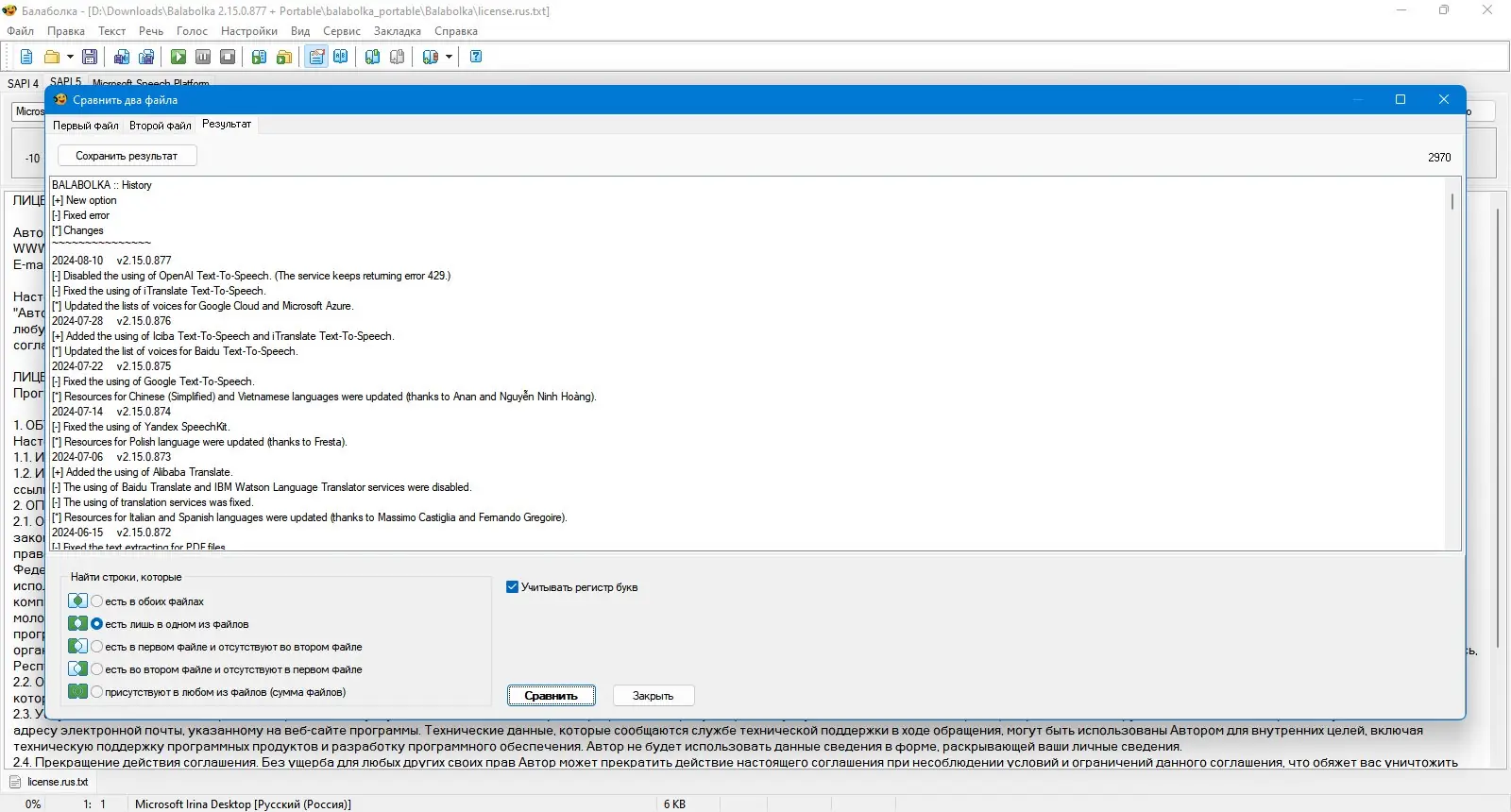
Task: Click the result line 'BALABOLKA :: History'
Action: 102,185
